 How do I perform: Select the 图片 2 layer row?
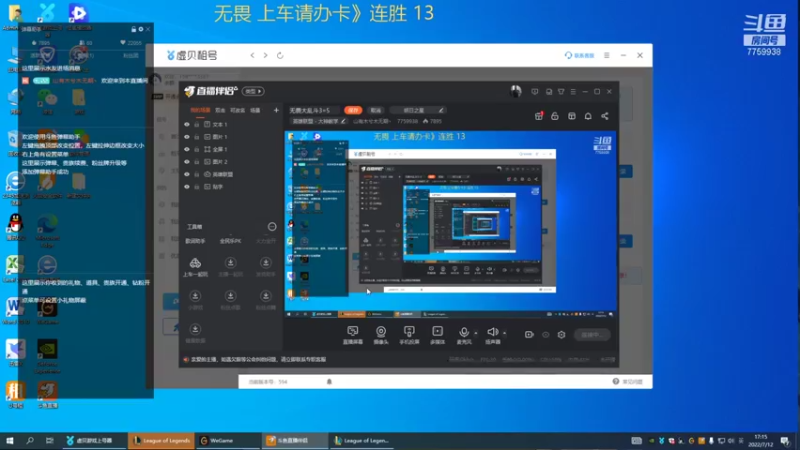[x=231, y=162]
